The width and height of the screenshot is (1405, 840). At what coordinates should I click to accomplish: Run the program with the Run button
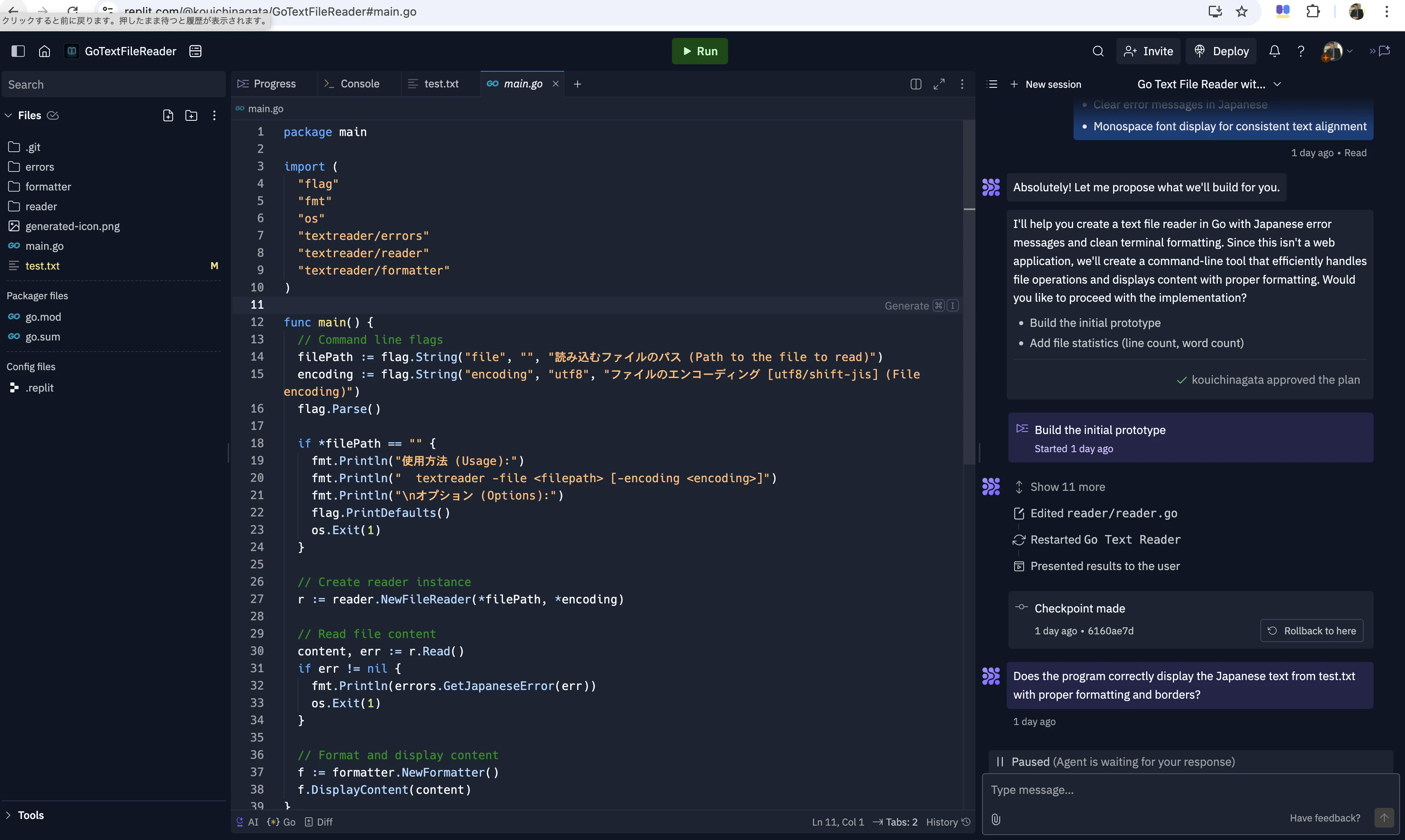tap(700, 51)
